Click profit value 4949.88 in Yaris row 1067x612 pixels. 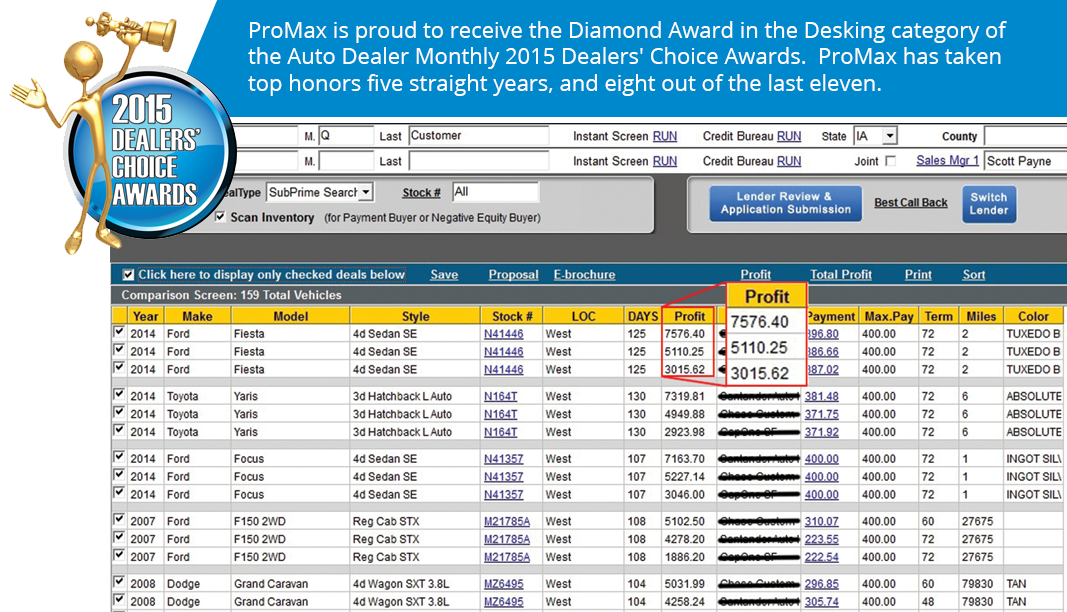pos(685,414)
